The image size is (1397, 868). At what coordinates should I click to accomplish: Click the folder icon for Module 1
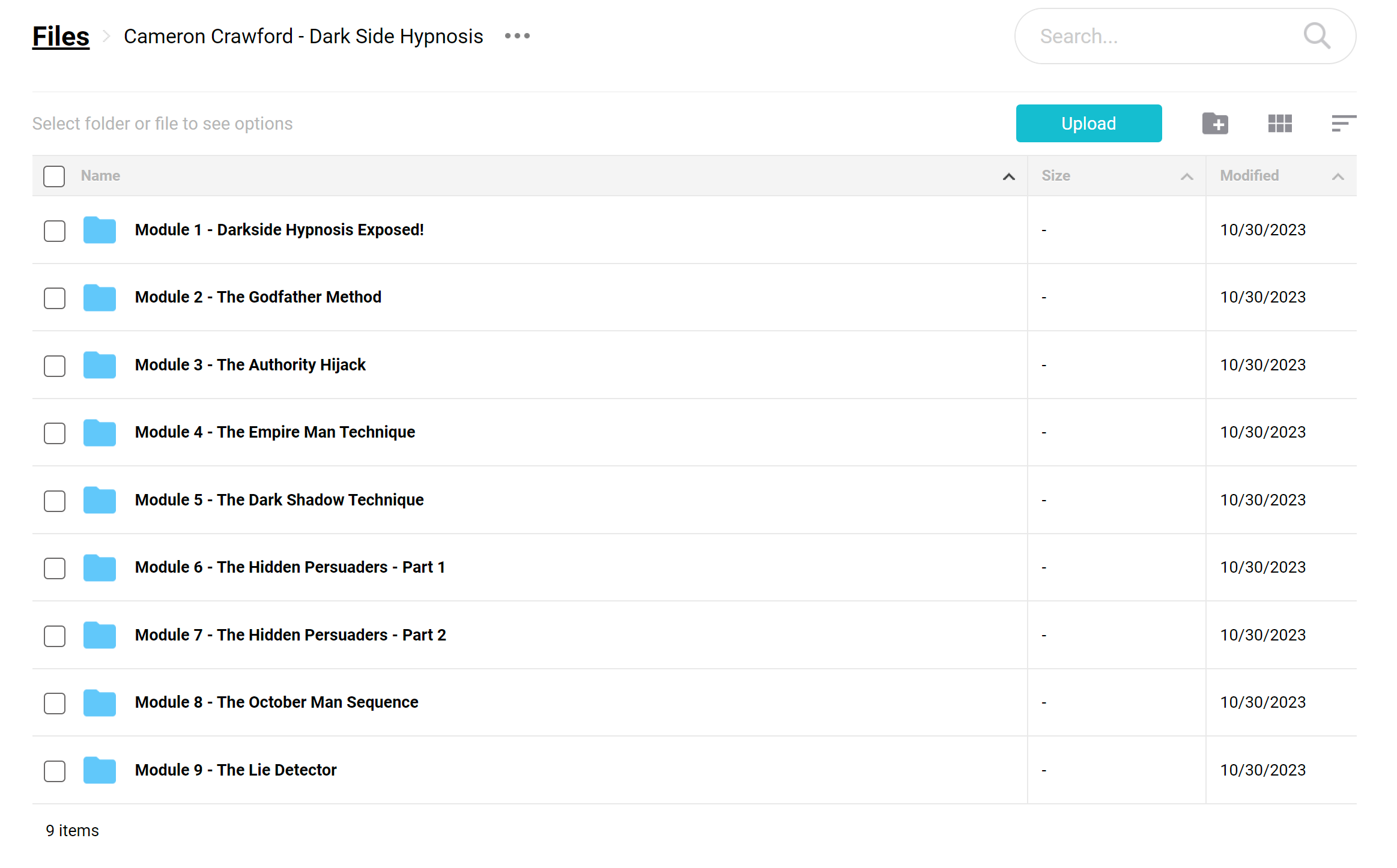point(100,230)
